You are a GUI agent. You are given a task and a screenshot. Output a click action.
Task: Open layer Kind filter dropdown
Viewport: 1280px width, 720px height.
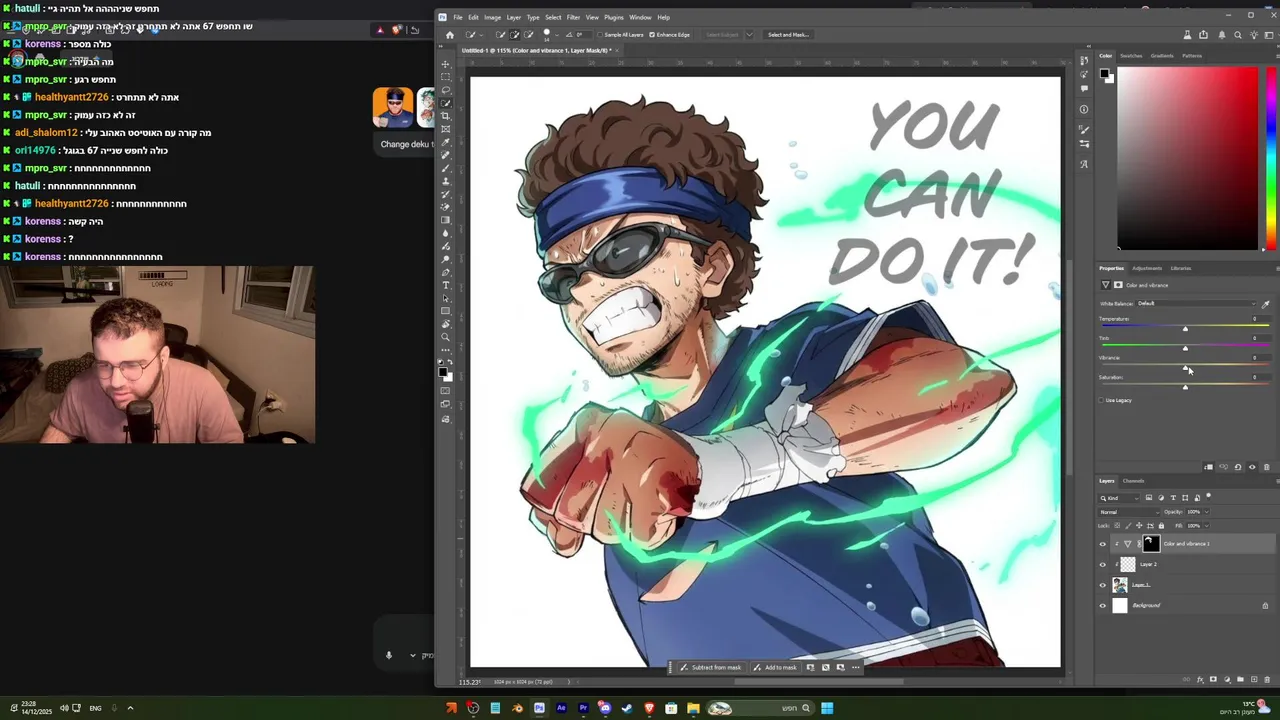pyautogui.click(x=1119, y=498)
